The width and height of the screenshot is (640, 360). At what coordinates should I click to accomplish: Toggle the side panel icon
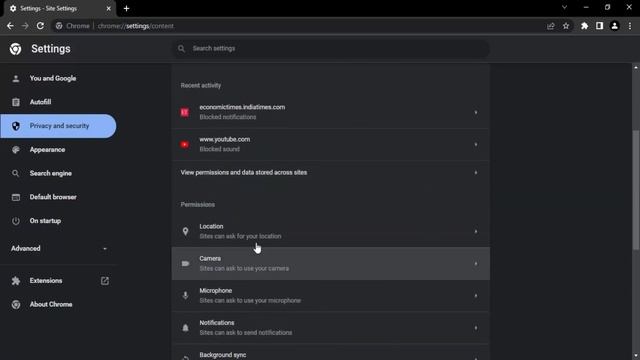(x=599, y=26)
